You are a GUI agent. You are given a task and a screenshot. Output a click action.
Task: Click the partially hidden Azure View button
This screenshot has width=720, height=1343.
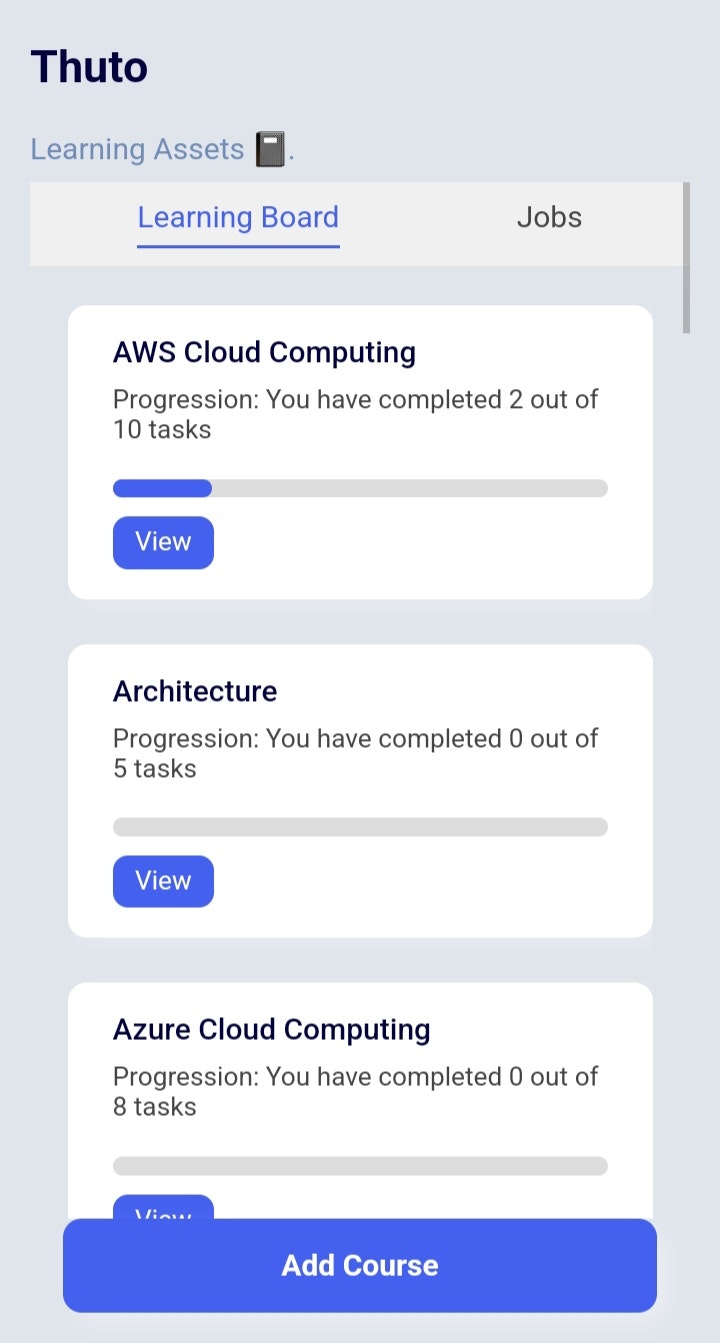tap(163, 1207)
